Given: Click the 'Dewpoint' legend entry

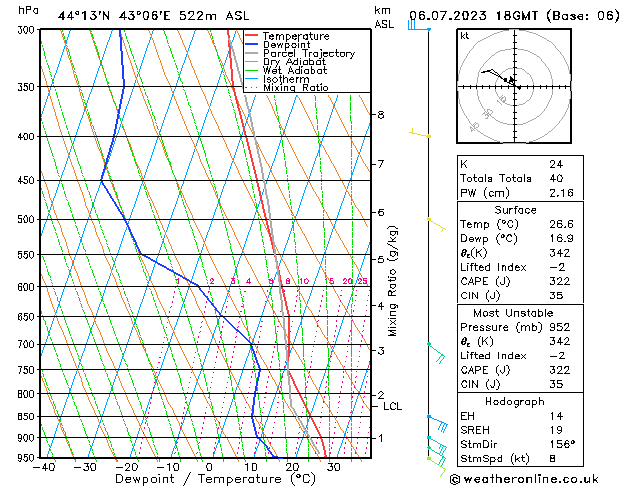Looking at the screenshot, I should 286,45.
